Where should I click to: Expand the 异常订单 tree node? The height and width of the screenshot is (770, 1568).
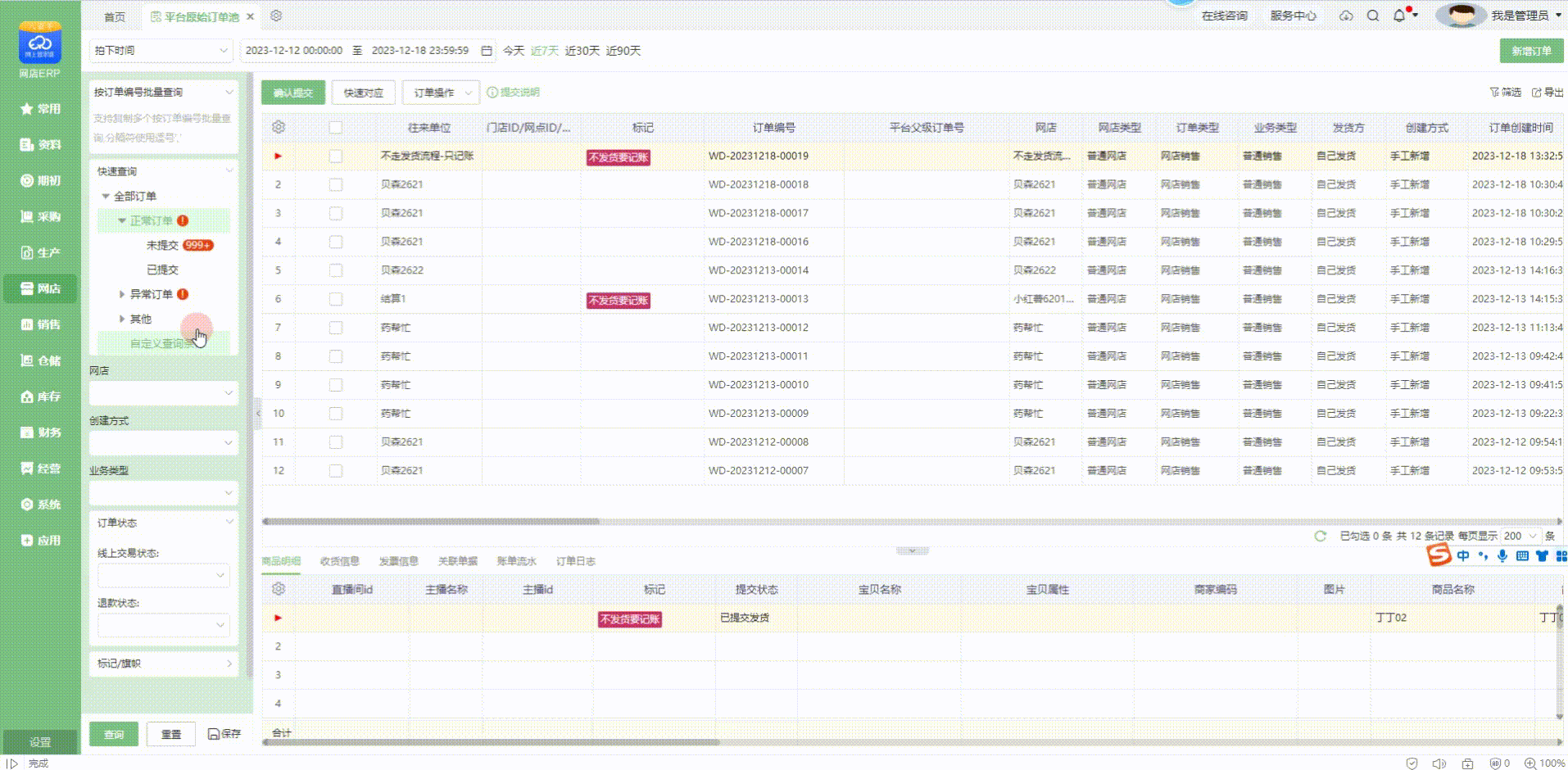pyautogui.click(x=122, y=294)
